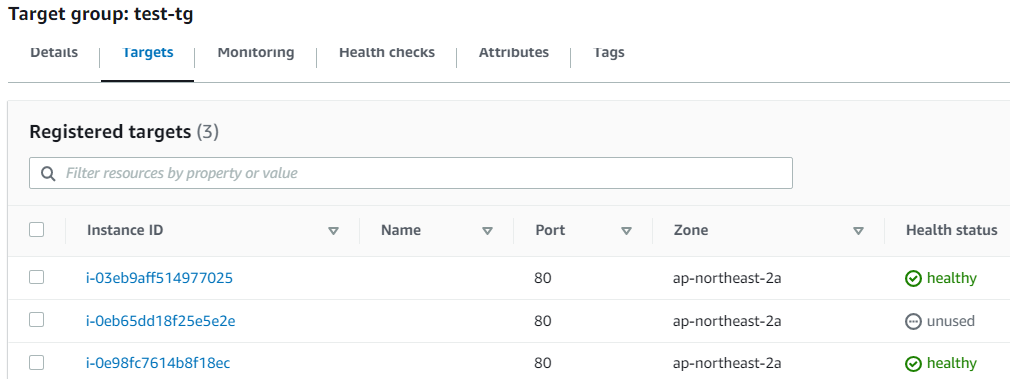Viewport: 1010px width, 379px height.
Task: Open the Health checks tab
Action: [386, 52]
